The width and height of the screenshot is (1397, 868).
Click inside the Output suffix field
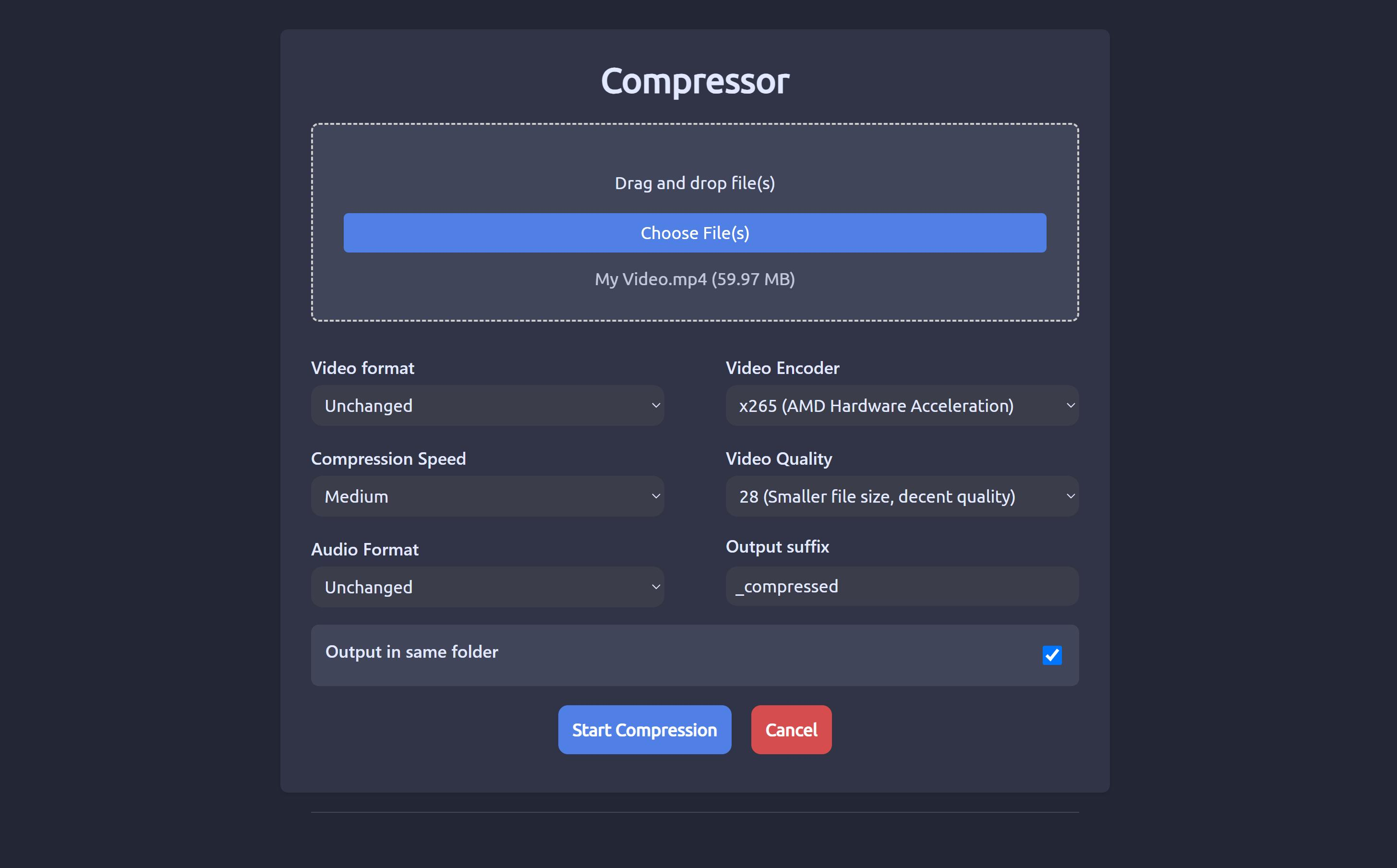coord(901,586)
